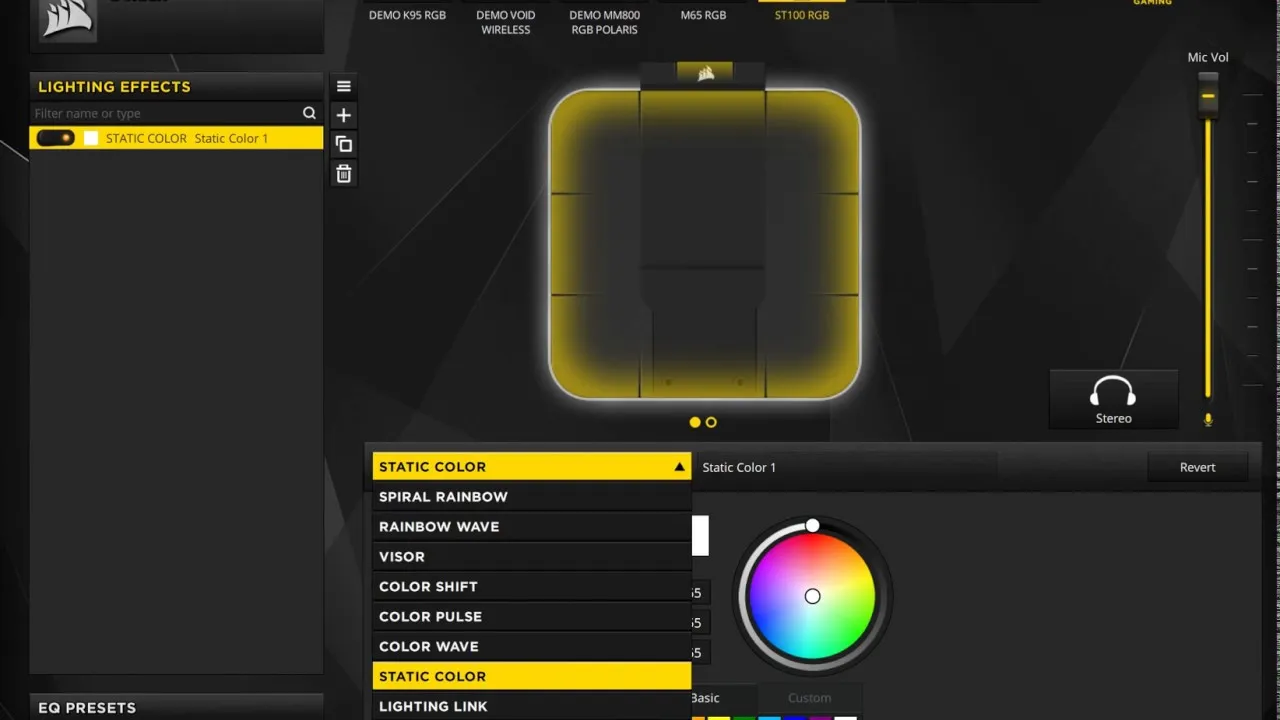
Task: Click the center point of the color wheel
Action: 812,596
